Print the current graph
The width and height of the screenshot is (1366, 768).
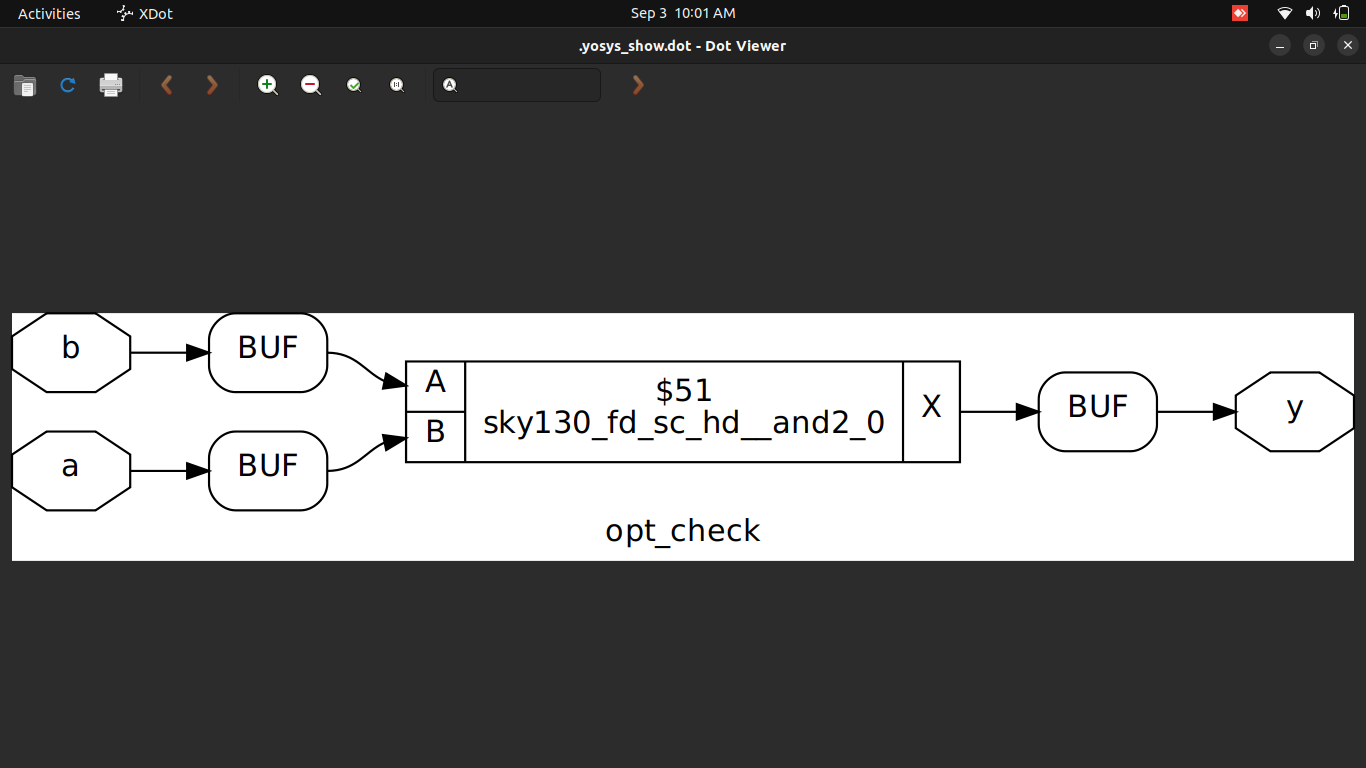coord(110,85)
